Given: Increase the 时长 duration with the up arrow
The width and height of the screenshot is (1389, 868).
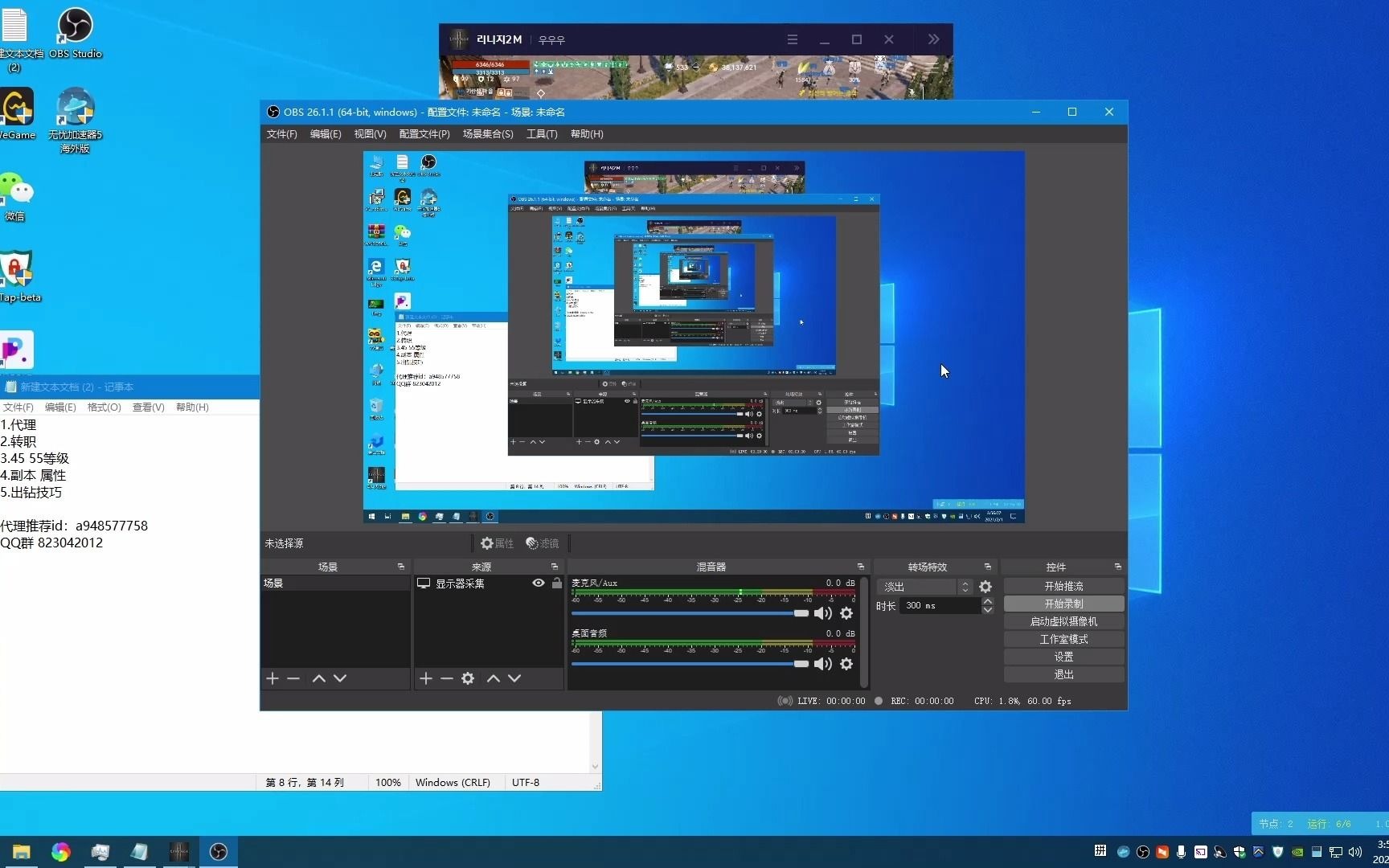Looking at the screenshot, I should (x=988, y=601).
